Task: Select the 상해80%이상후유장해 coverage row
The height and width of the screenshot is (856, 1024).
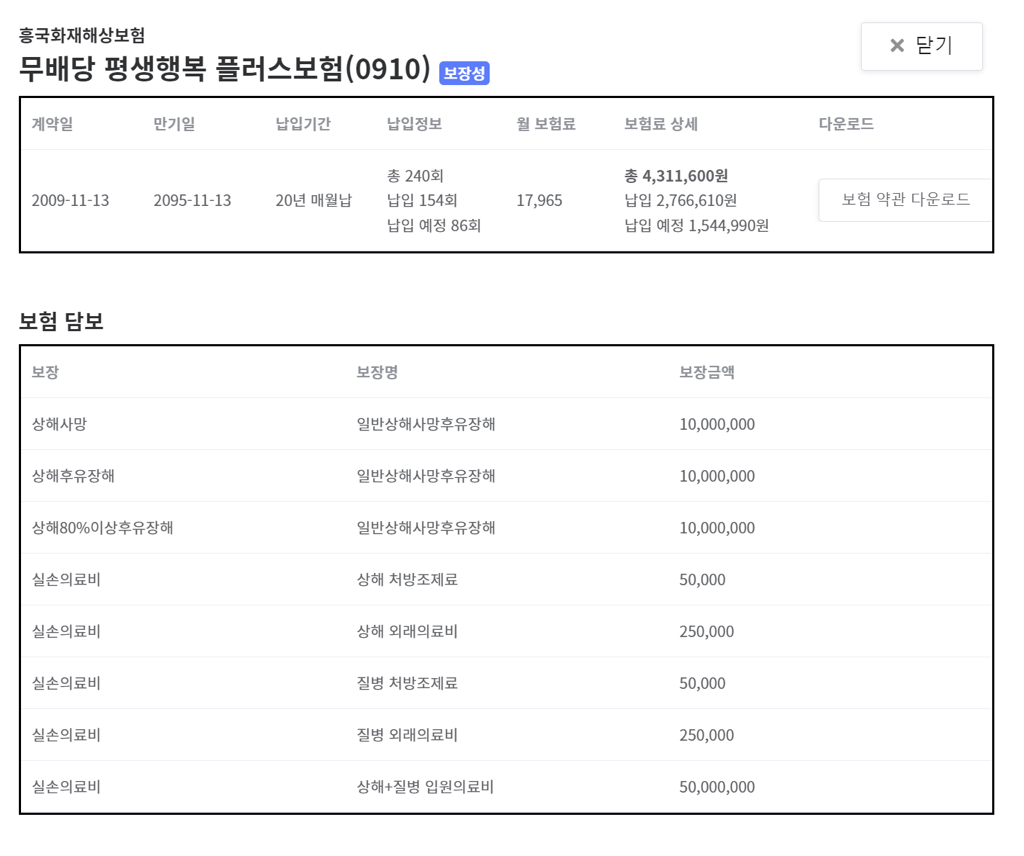Action: 102,527
